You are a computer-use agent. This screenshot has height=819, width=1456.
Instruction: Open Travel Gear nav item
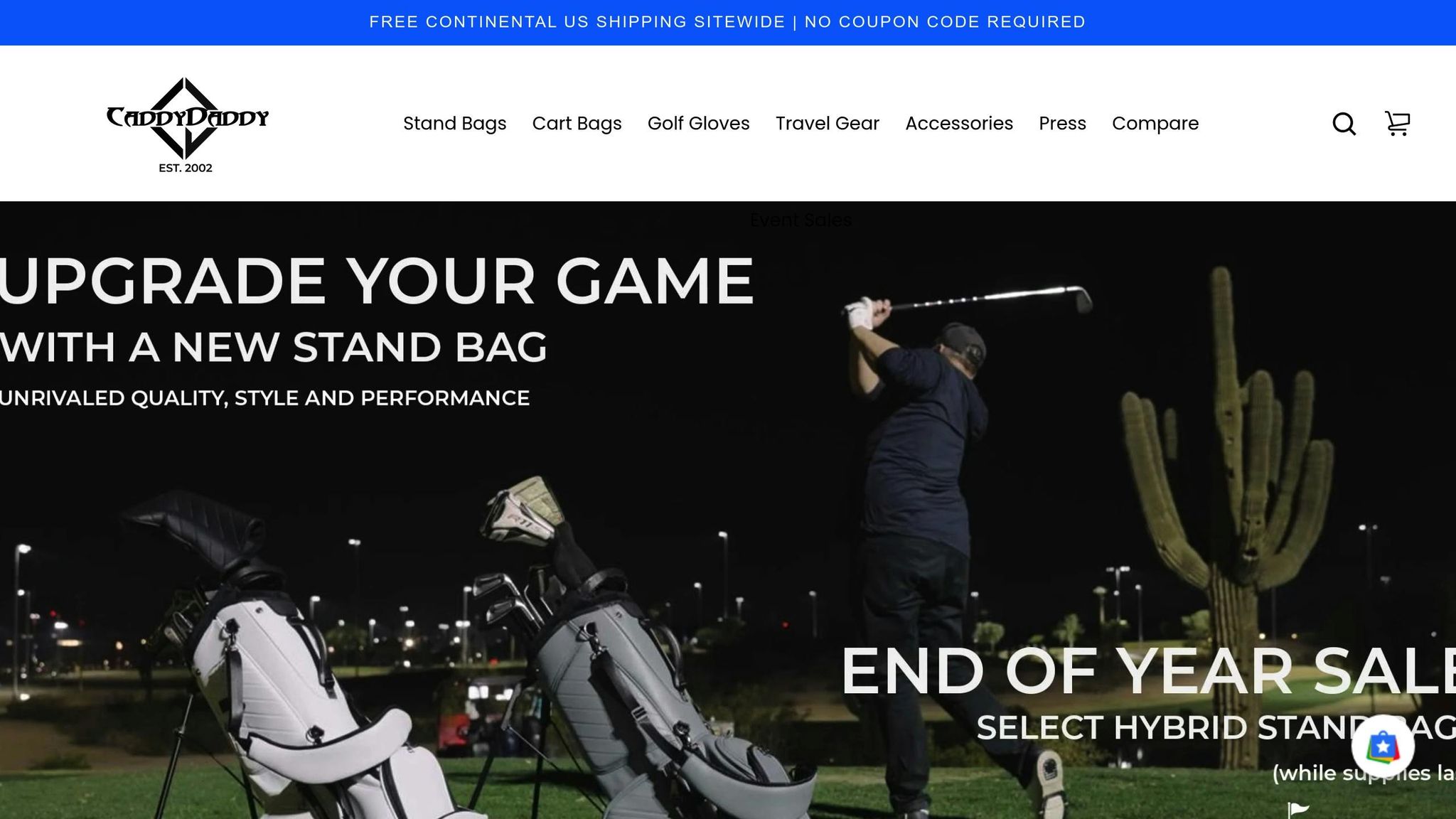coord(828,124)
